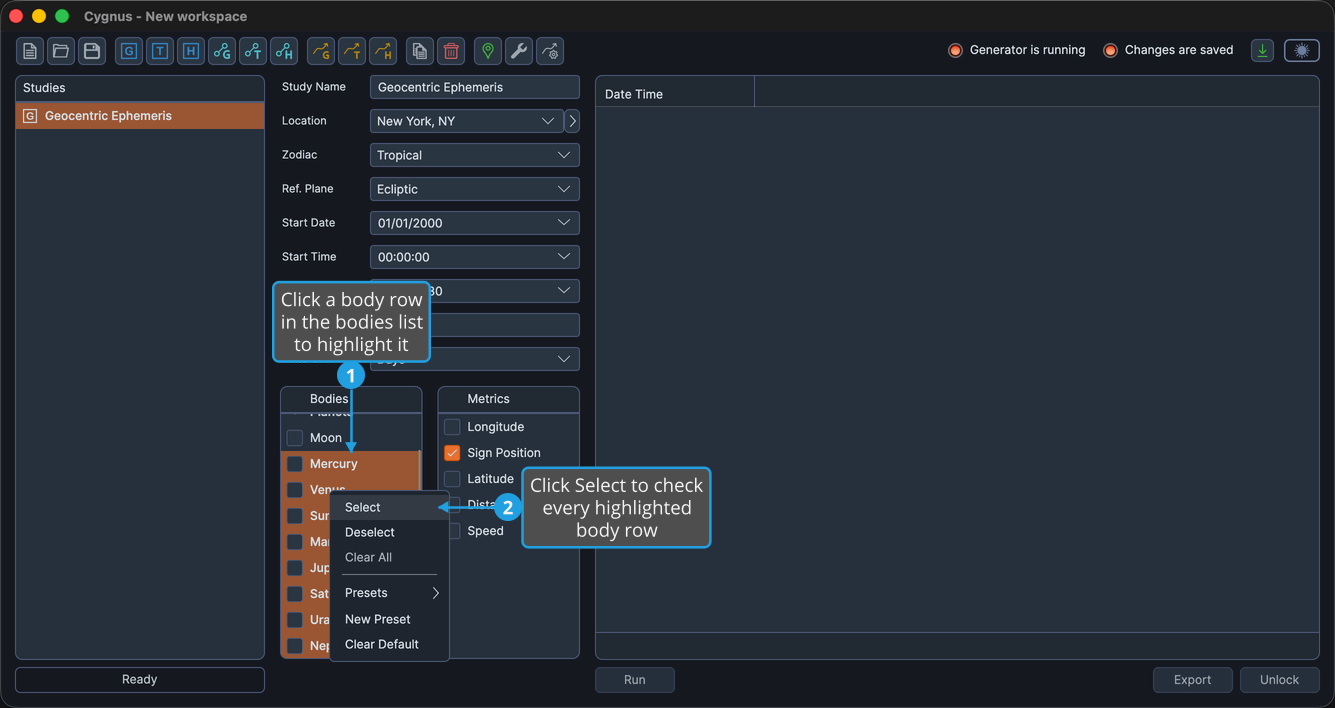This screenshot has height=708, width=1335.
Task: Expand the Presets submenu
Action: coord(390,593)
